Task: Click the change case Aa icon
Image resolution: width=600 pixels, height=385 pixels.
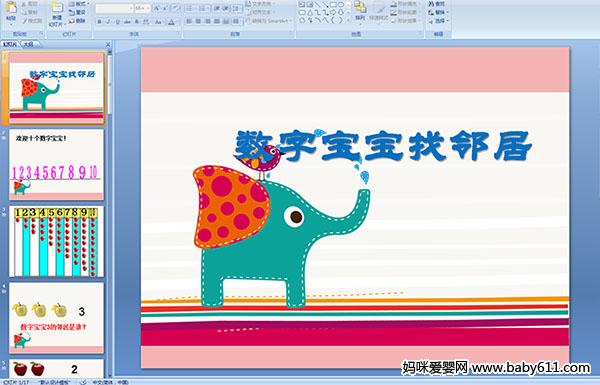Action: tap(158, 22)
